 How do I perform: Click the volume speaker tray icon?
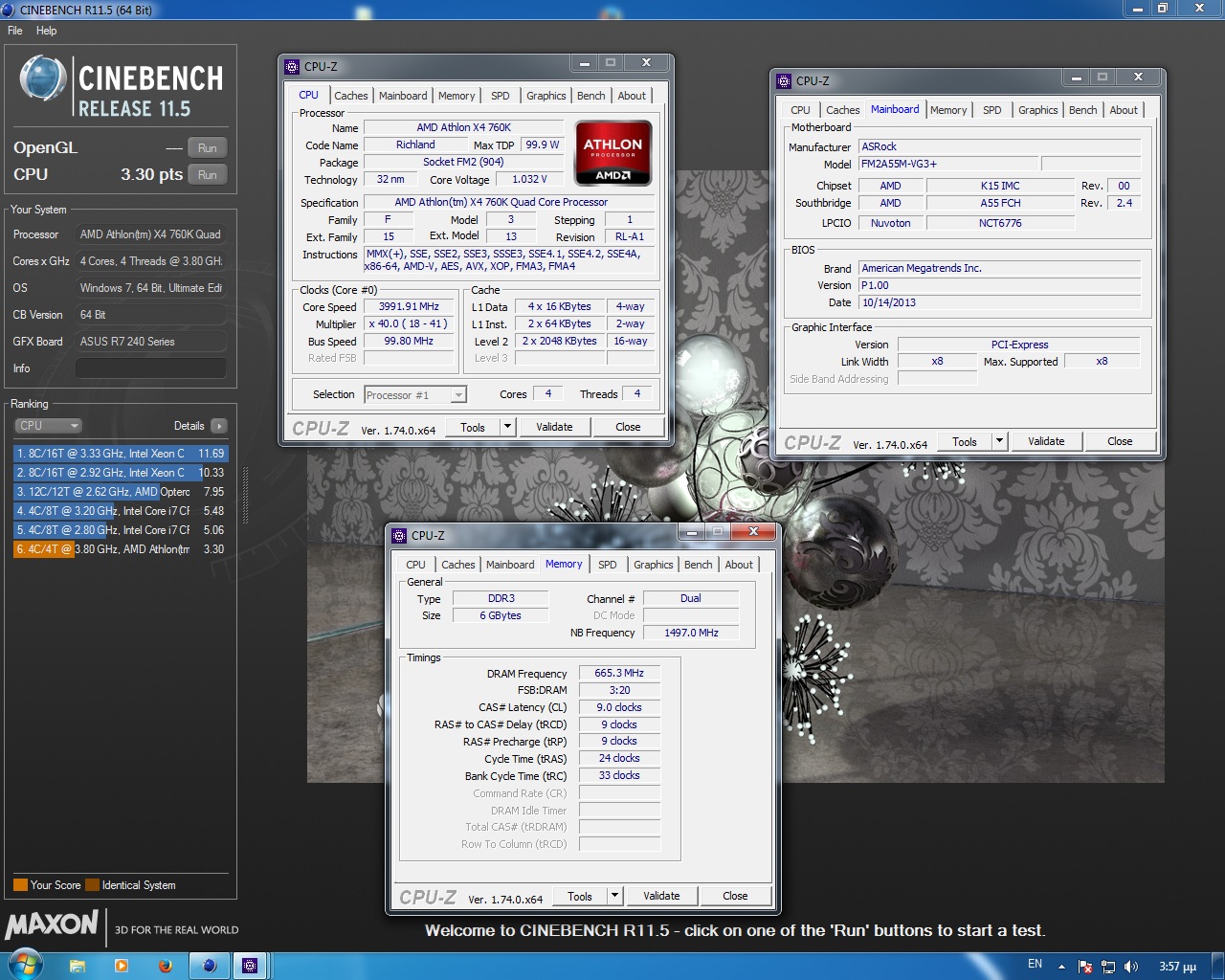[1131, 967]
